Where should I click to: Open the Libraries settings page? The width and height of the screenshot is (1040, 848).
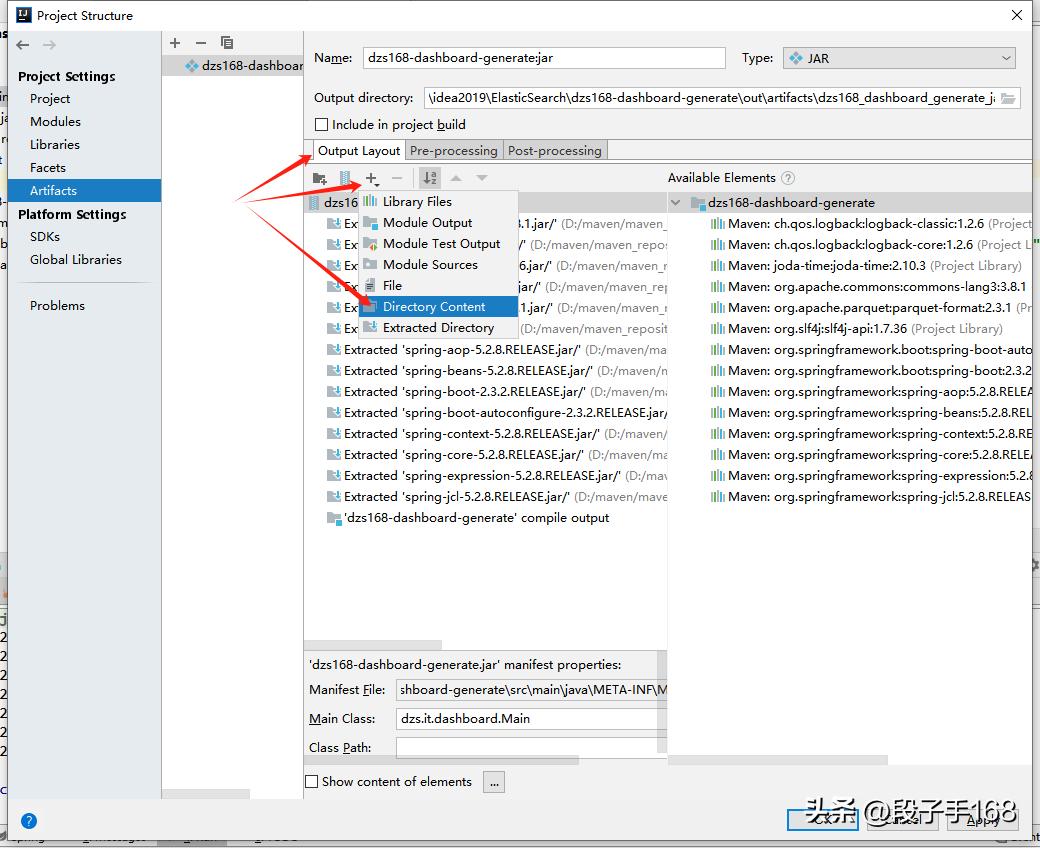coord(54,145)
